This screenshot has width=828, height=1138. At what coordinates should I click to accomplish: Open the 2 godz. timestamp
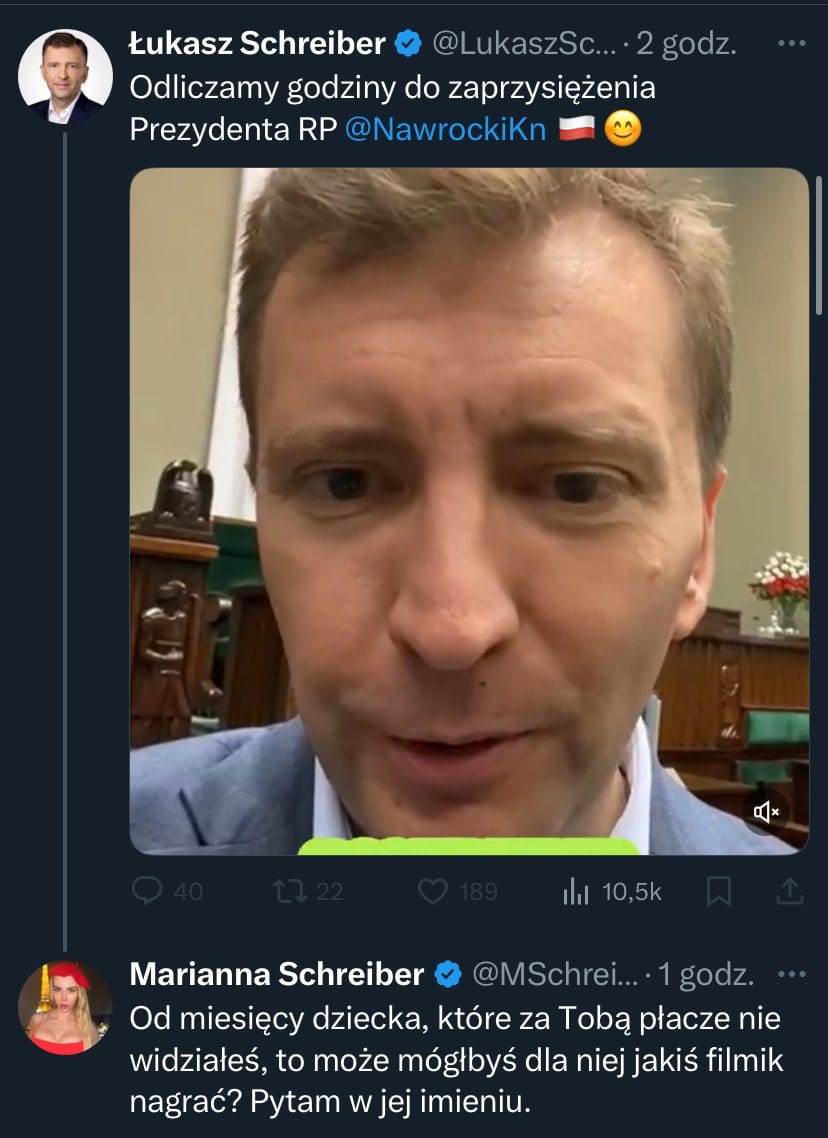pyautogui.click(x=686, y=44)
